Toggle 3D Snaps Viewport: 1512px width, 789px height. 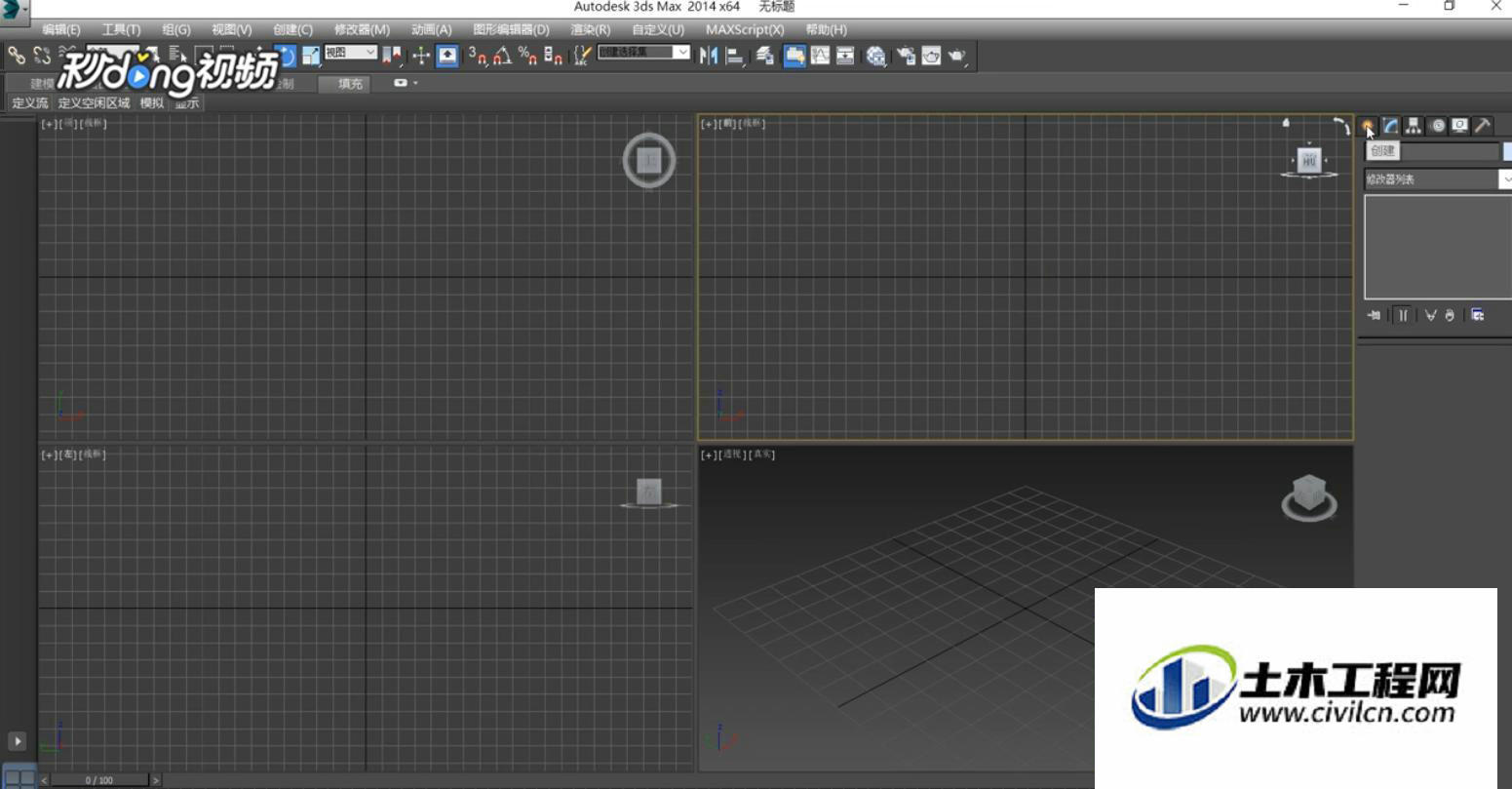[x=477, y=56]
